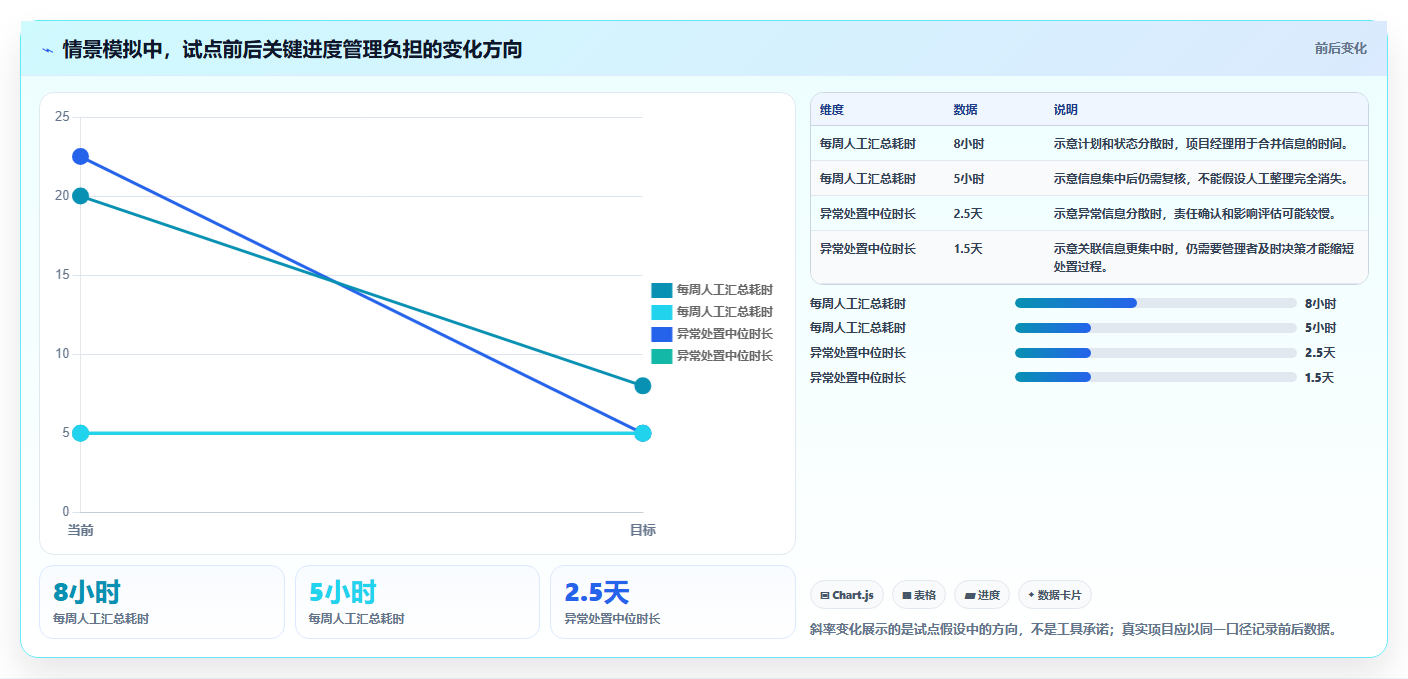Click the 目标 x-axis label
This screenshot has height=679, width=1408.
pos(643,530)
